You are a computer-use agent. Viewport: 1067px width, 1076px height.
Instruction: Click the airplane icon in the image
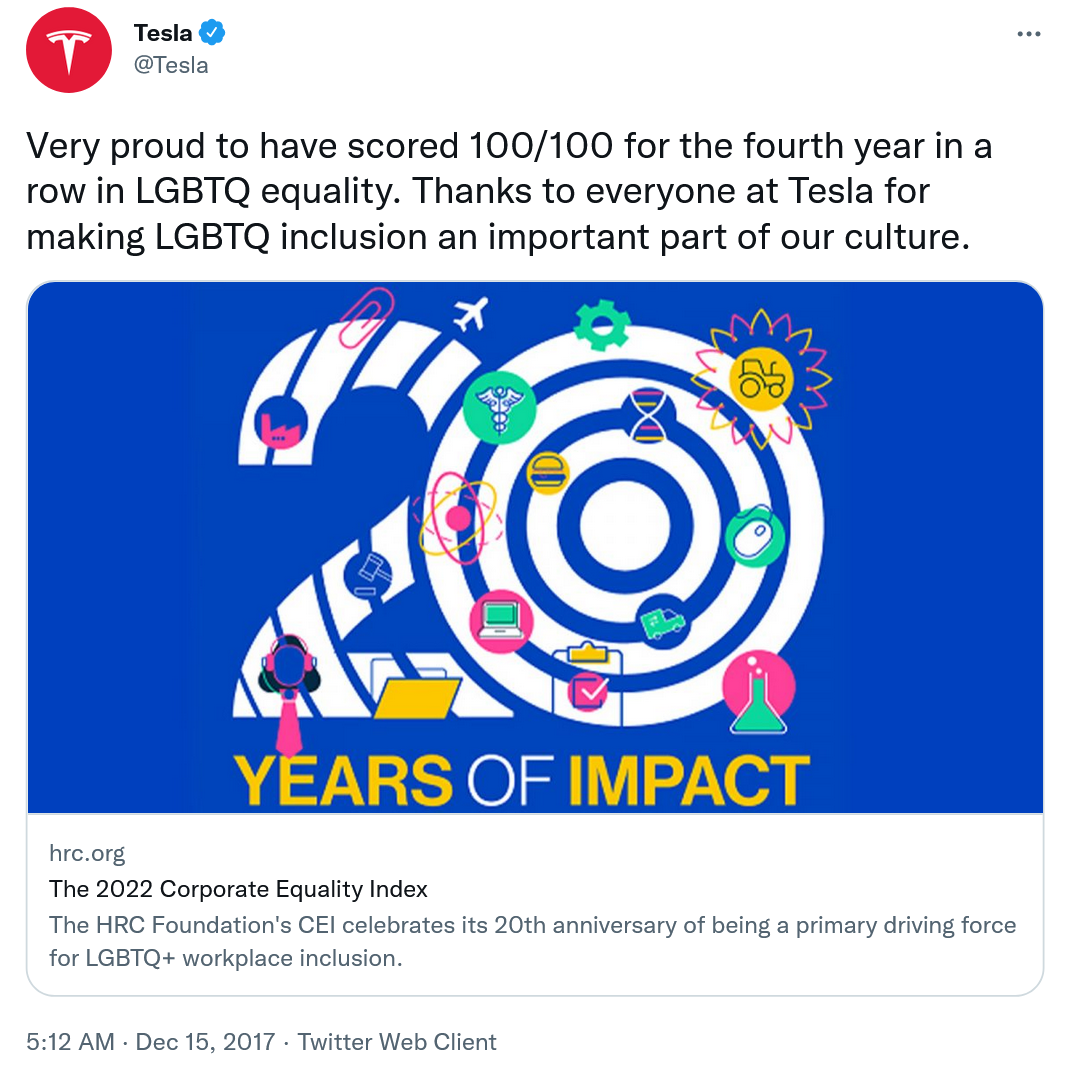coord(470,313)
